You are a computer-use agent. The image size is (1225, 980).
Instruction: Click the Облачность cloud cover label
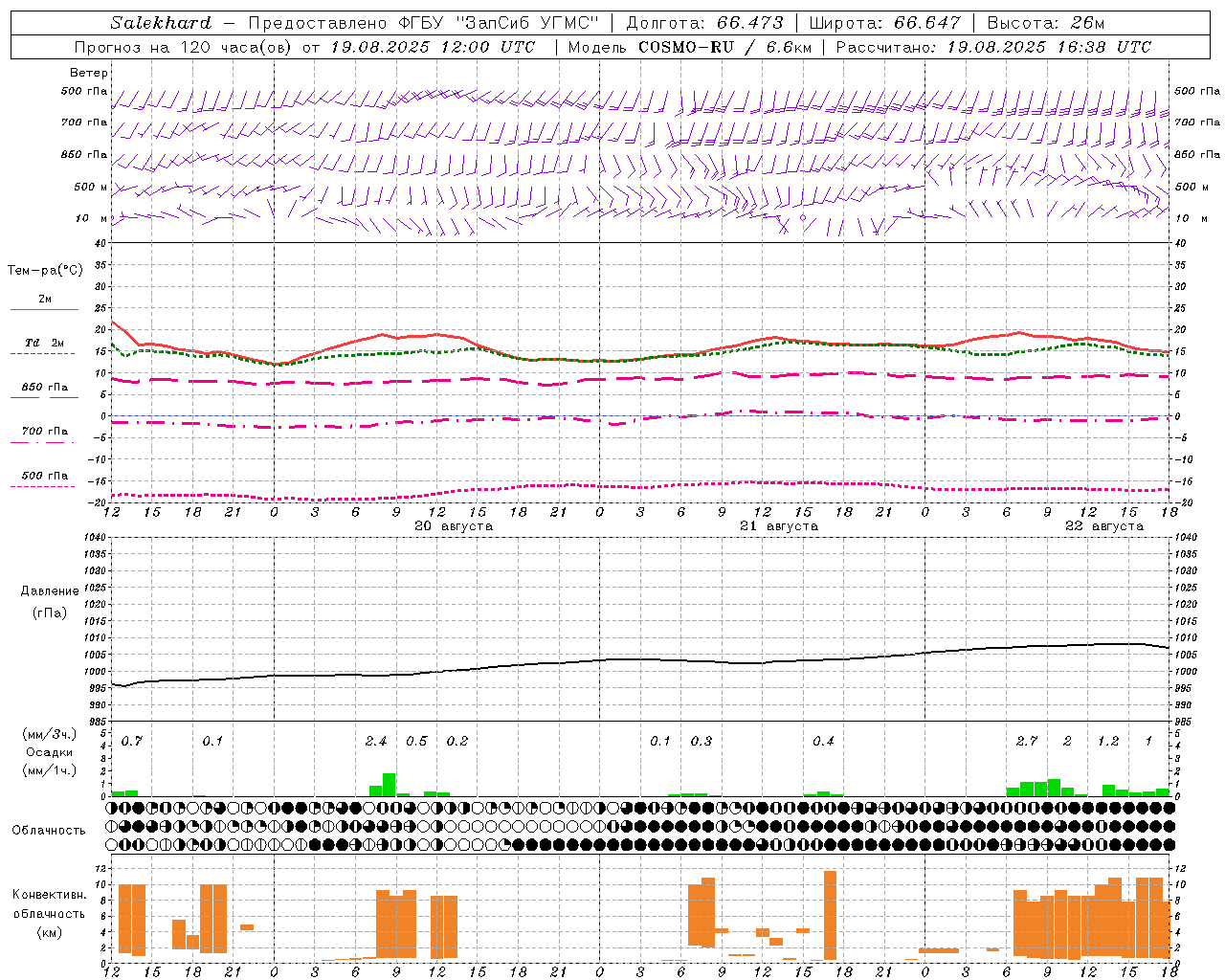pyautogui.click(x=49, y=831)
